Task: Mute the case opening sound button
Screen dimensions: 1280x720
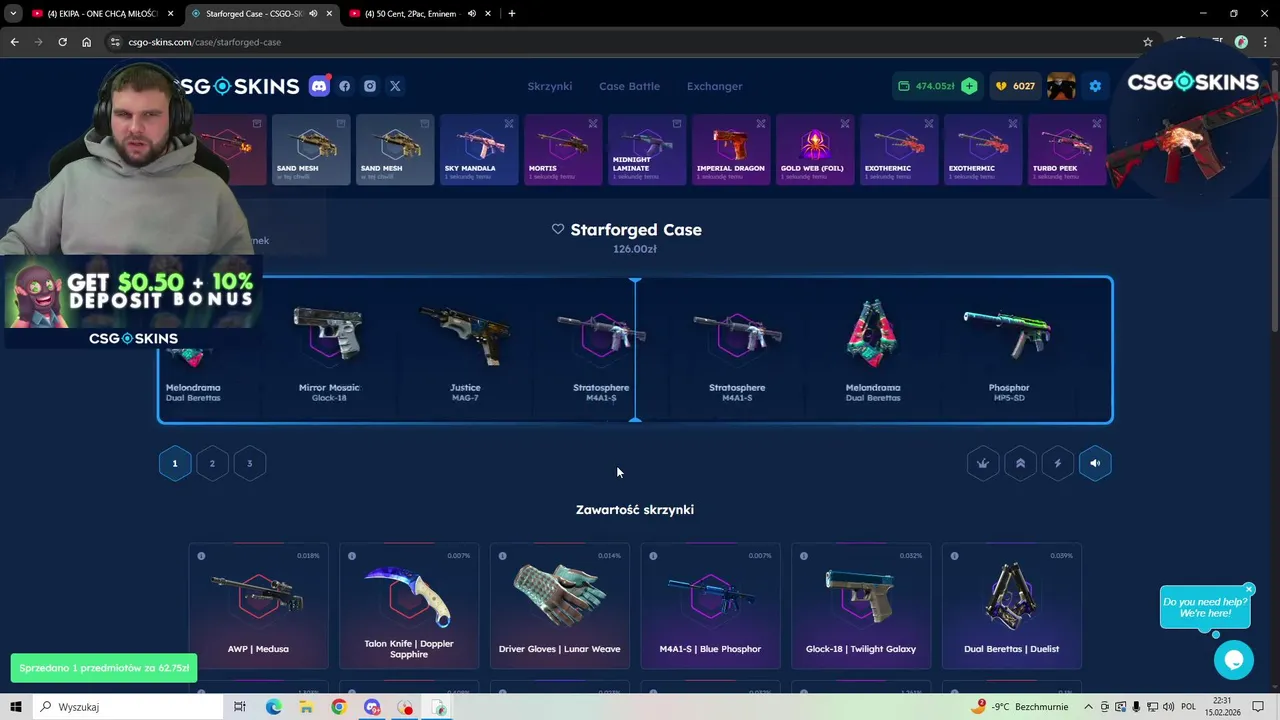Action: [1095, 463]
